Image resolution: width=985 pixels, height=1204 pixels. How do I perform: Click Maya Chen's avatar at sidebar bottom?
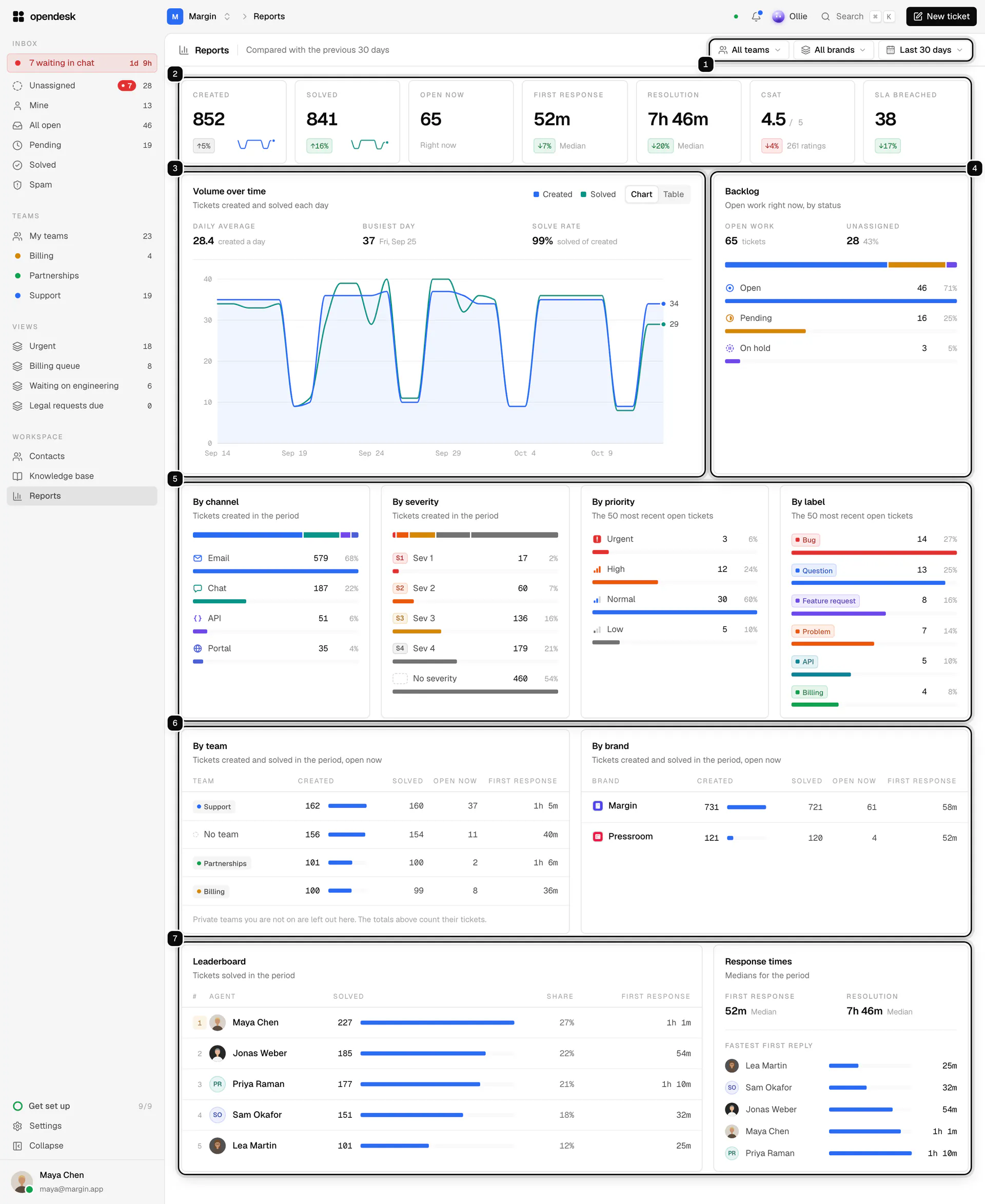pos(22,1182)
